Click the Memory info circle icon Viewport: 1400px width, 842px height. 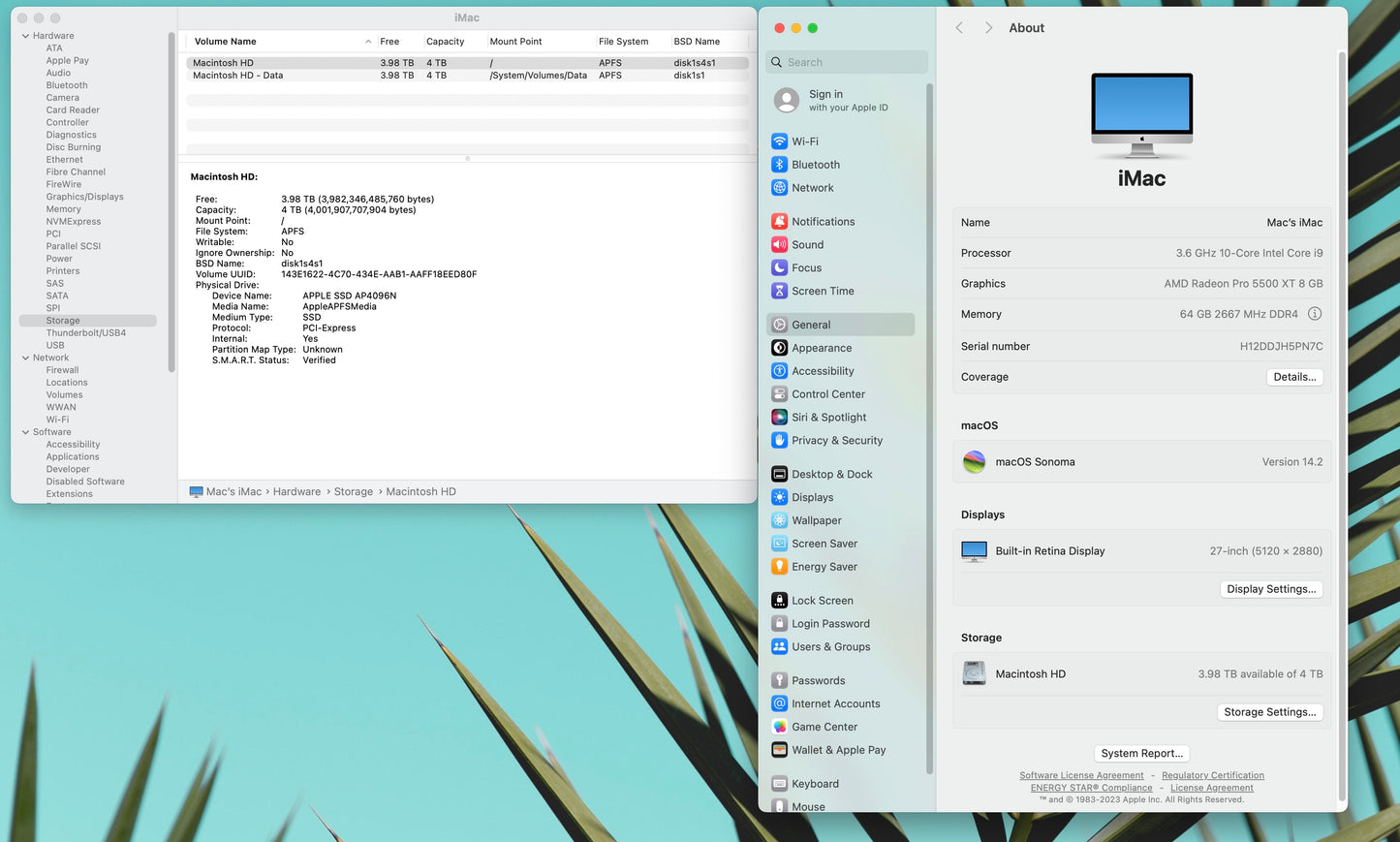pyautogui.click(x=1315, y=314)
